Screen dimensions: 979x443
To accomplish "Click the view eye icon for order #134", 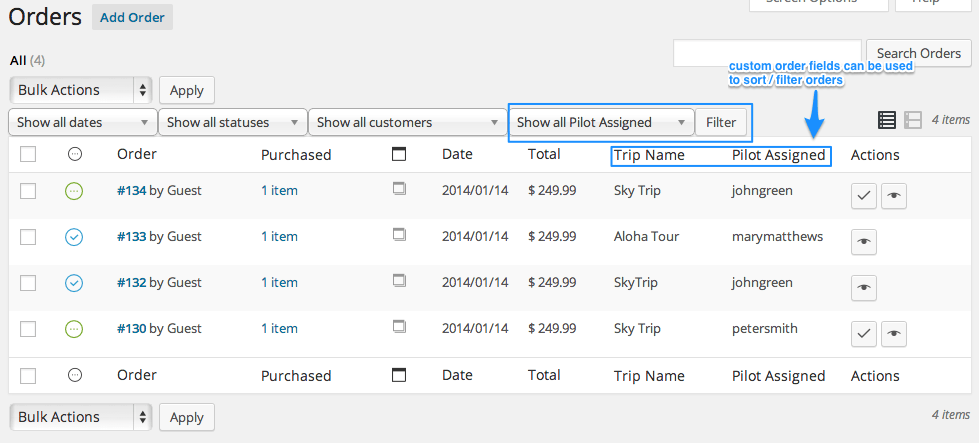I will pos(894,196).
